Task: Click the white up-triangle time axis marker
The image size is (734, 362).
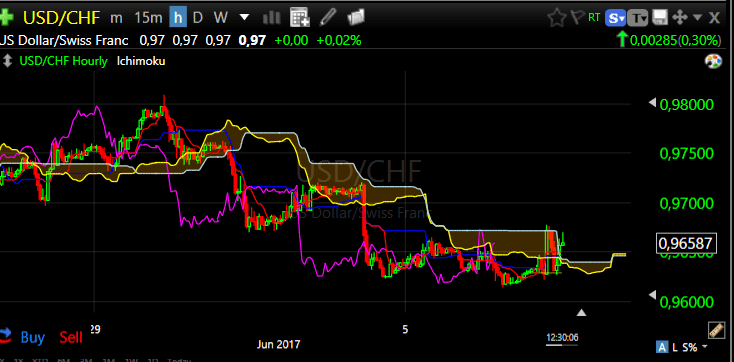Action: pos(581,312)
